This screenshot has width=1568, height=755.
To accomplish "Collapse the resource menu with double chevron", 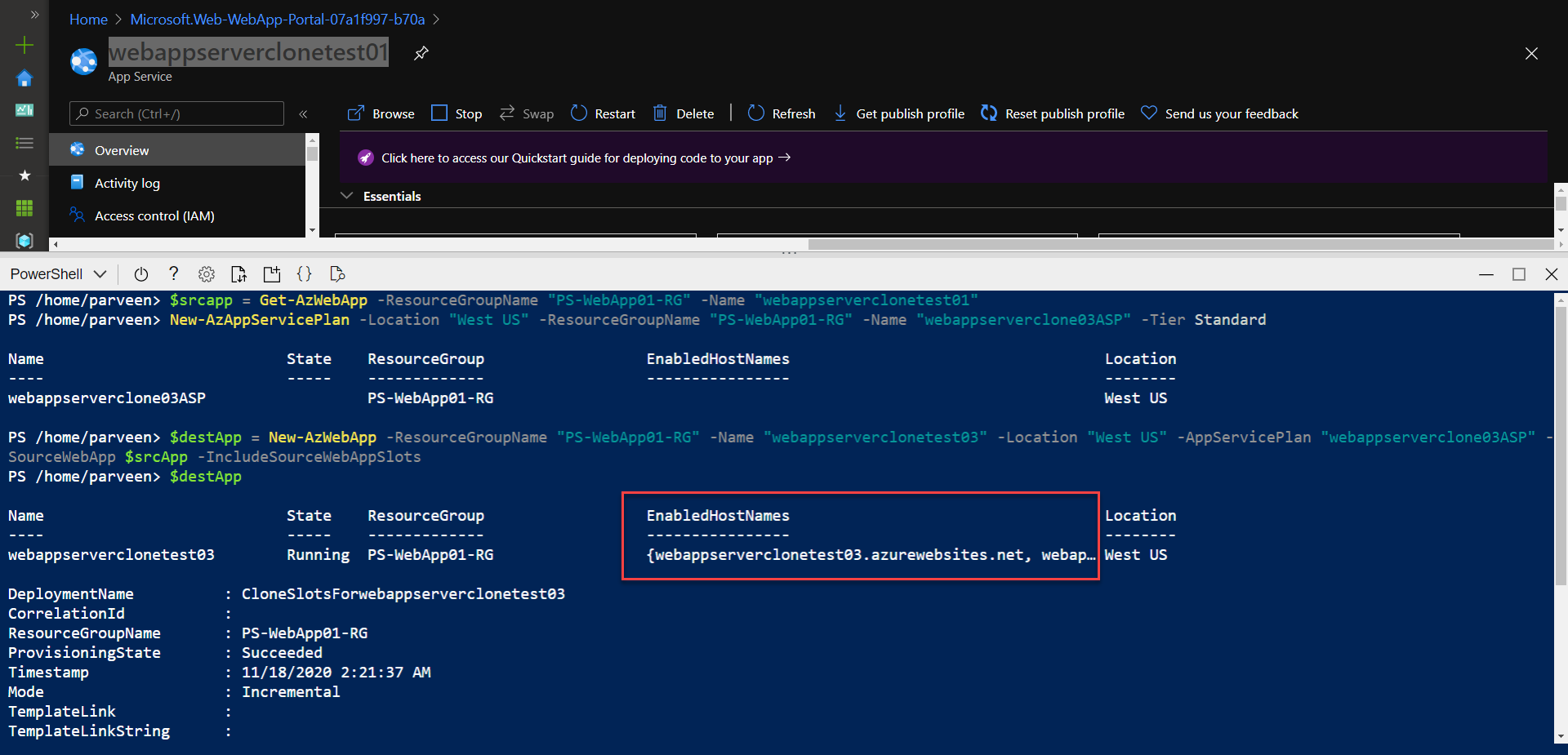I will pyautogui.click(x=303, y=114).
